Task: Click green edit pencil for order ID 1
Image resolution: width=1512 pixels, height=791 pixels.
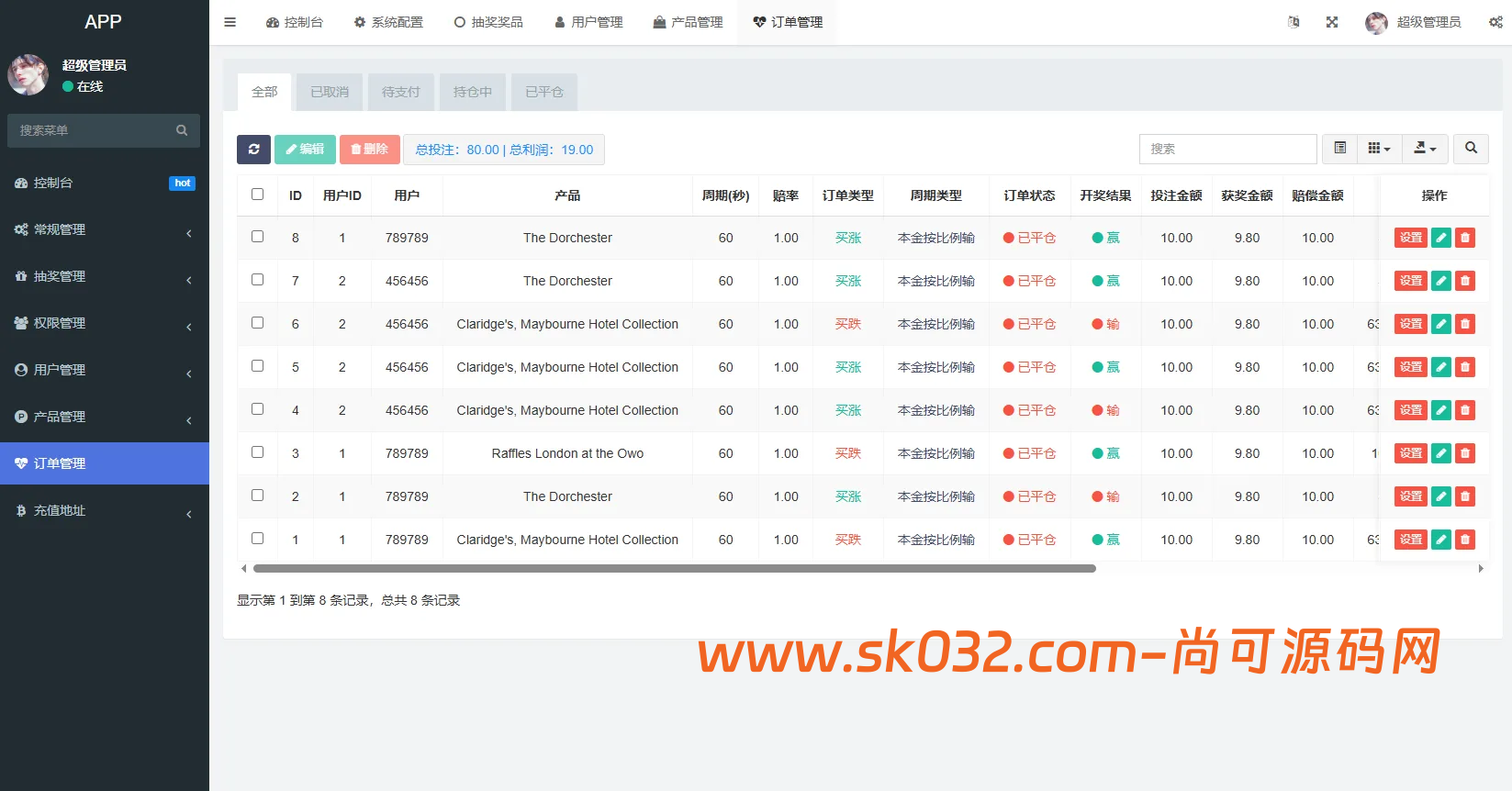Action: click(x=1441, y=540)
